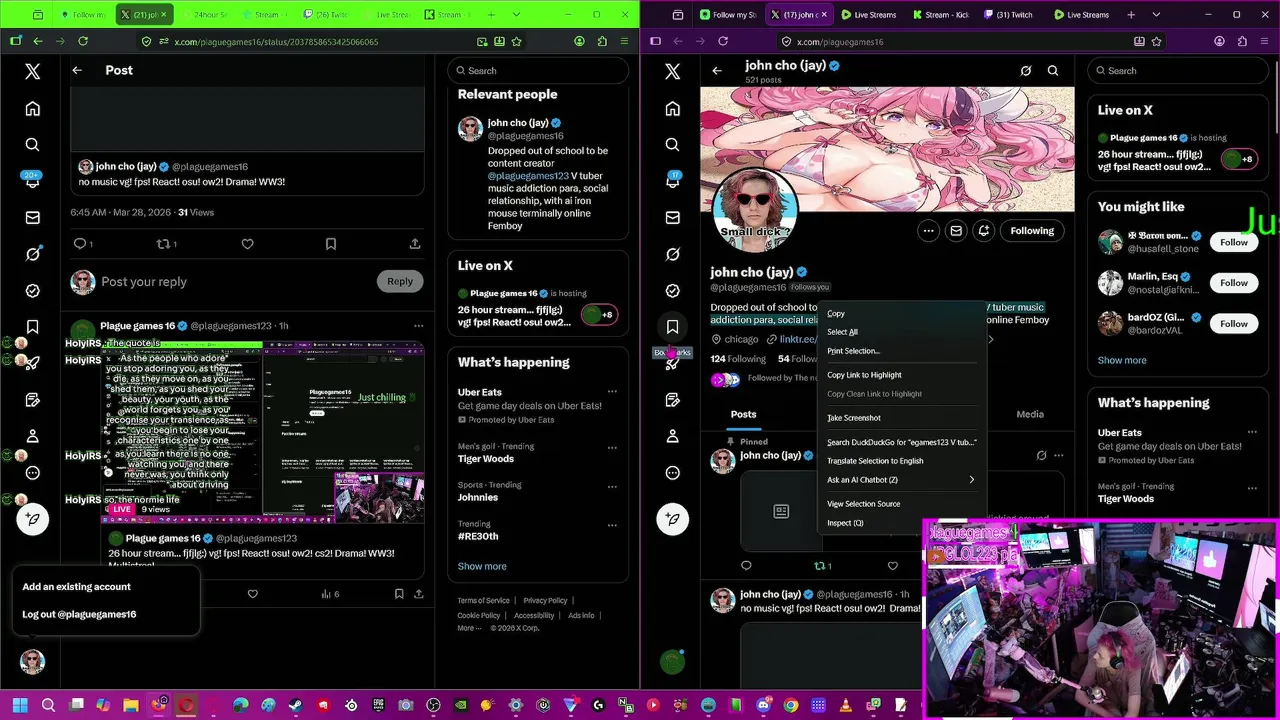Open more options on Plague games 16 live post
This screenshot has height=720, width=1280.
pos(418,326)
